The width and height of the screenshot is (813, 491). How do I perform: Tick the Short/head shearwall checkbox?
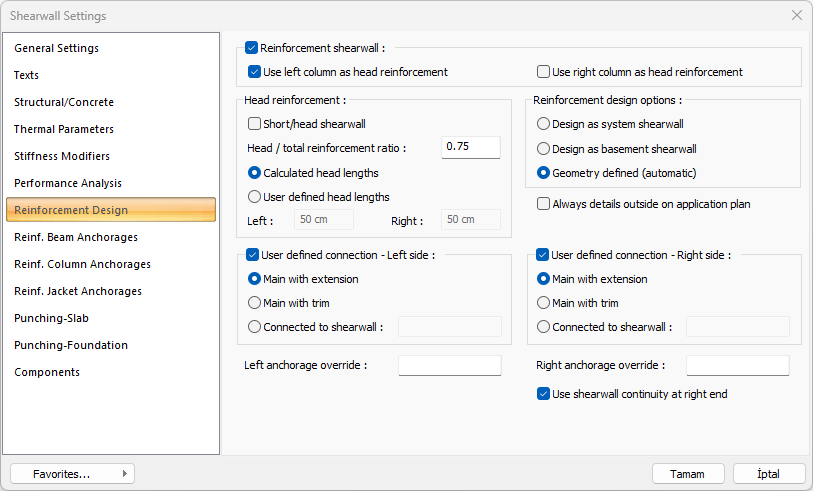[x=255, y=124]
